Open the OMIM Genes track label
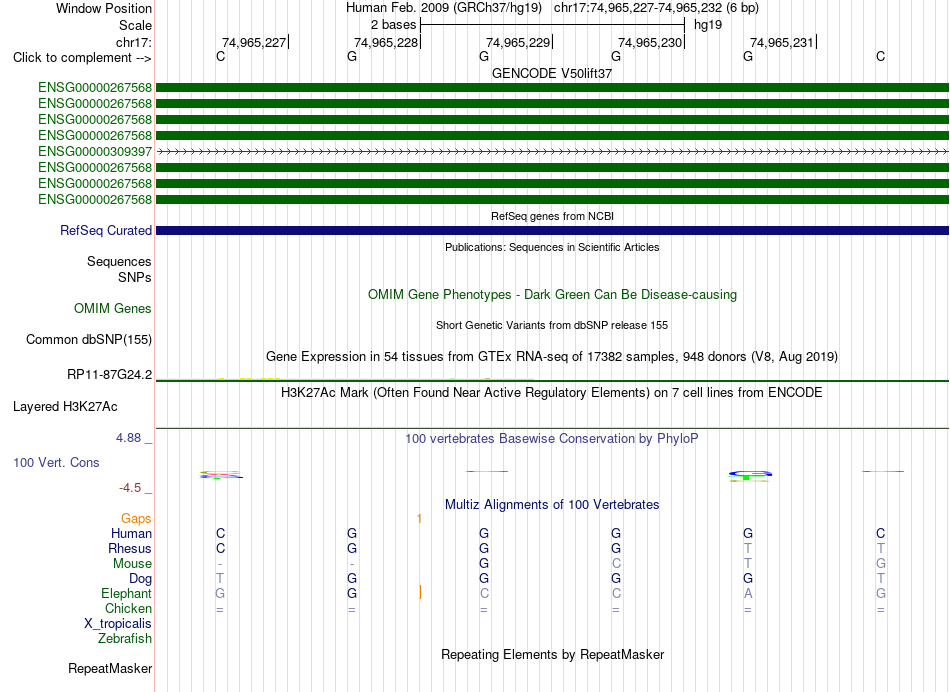 click(x=112, y=308)
